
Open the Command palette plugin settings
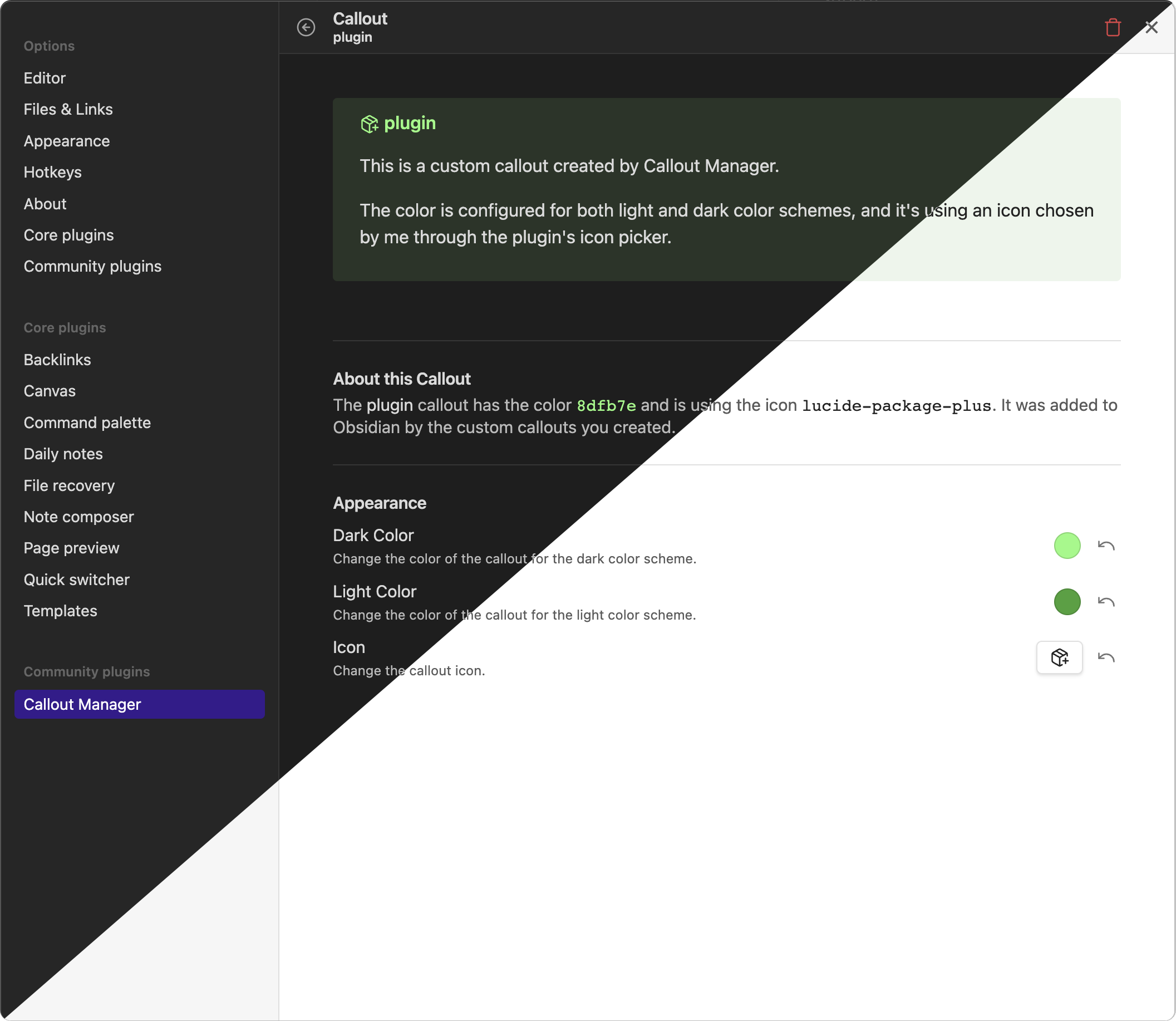point(87,423)
